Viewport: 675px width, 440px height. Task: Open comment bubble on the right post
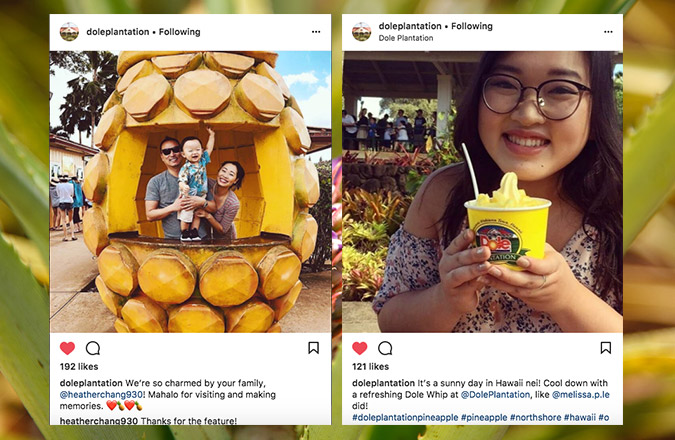(x=385, y=348)
